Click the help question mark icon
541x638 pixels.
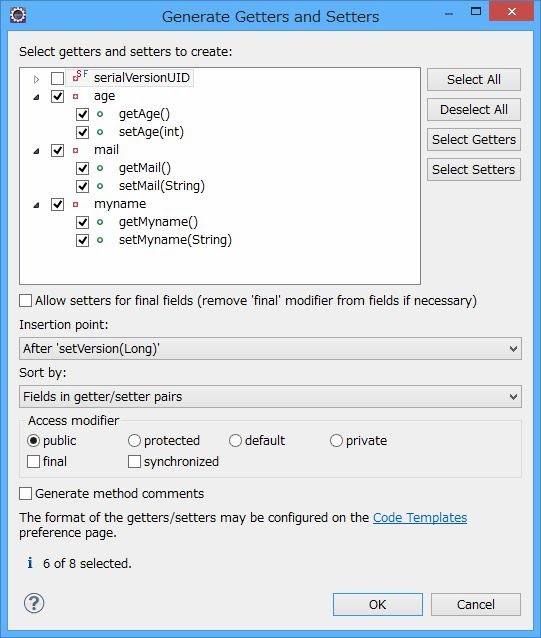tap(34, 603)
